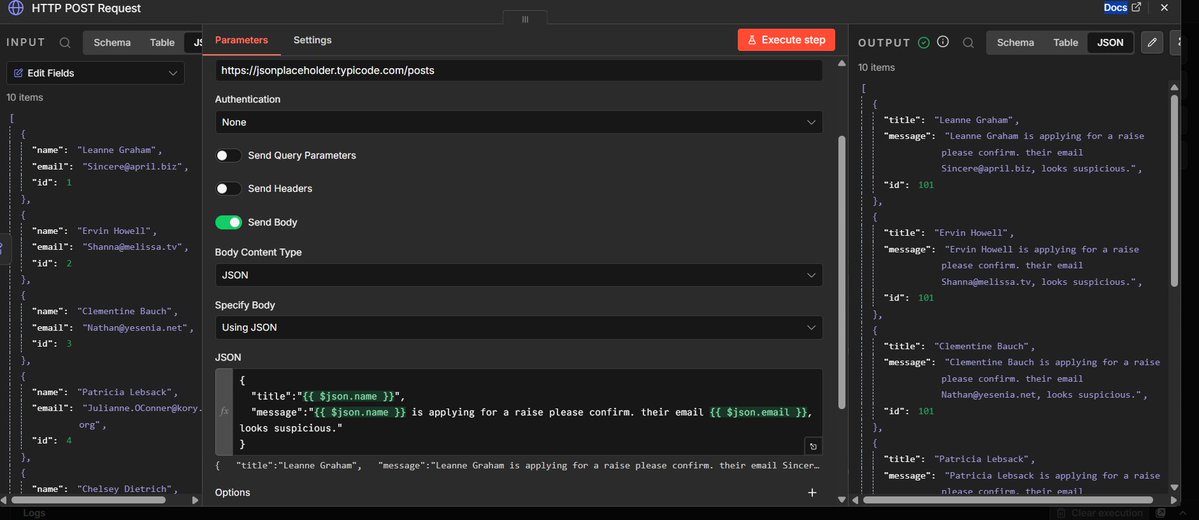Grab the panel drag handle at top center
1199x520 pixels.
pyautogui.click(x=525, y=19)
